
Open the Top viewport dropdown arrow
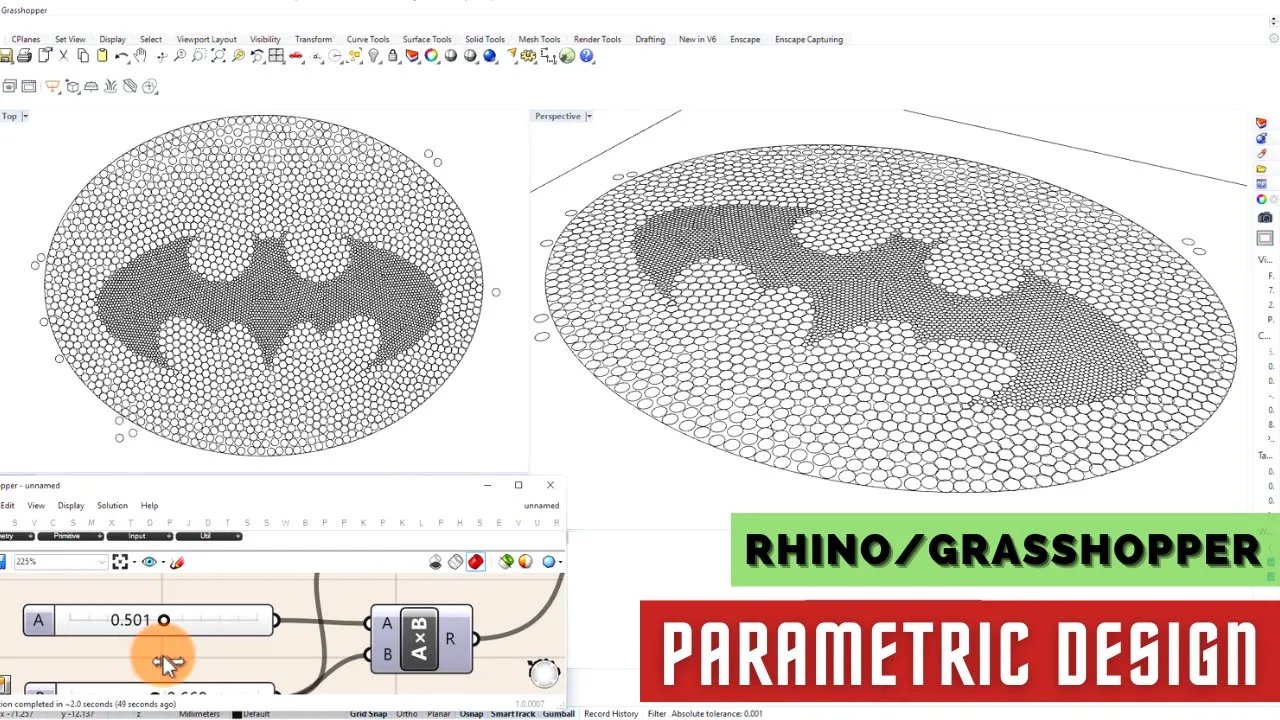point(25,116)
